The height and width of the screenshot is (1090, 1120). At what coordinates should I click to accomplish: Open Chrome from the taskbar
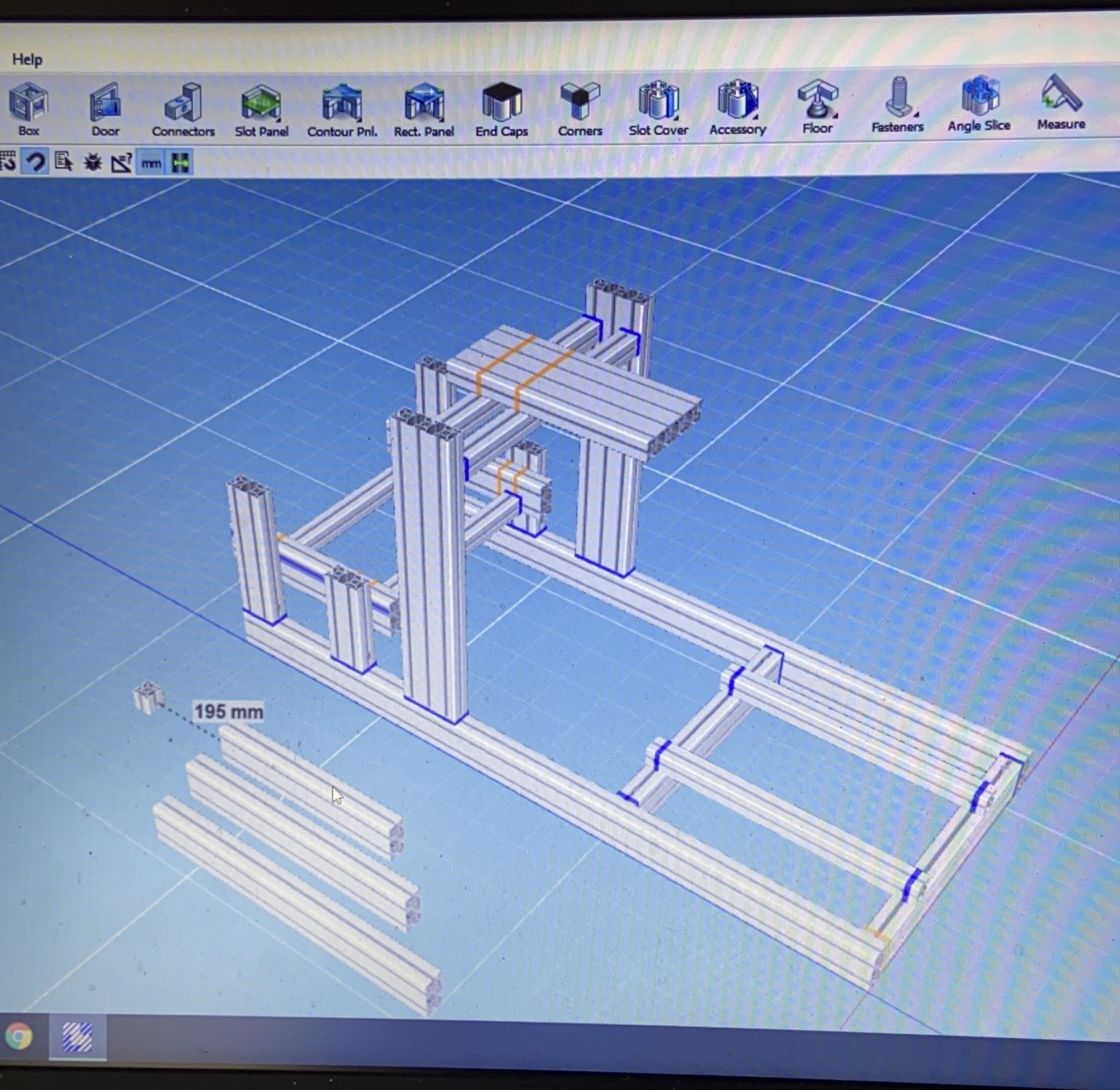pyautogui.click(x=20, y=1037)
